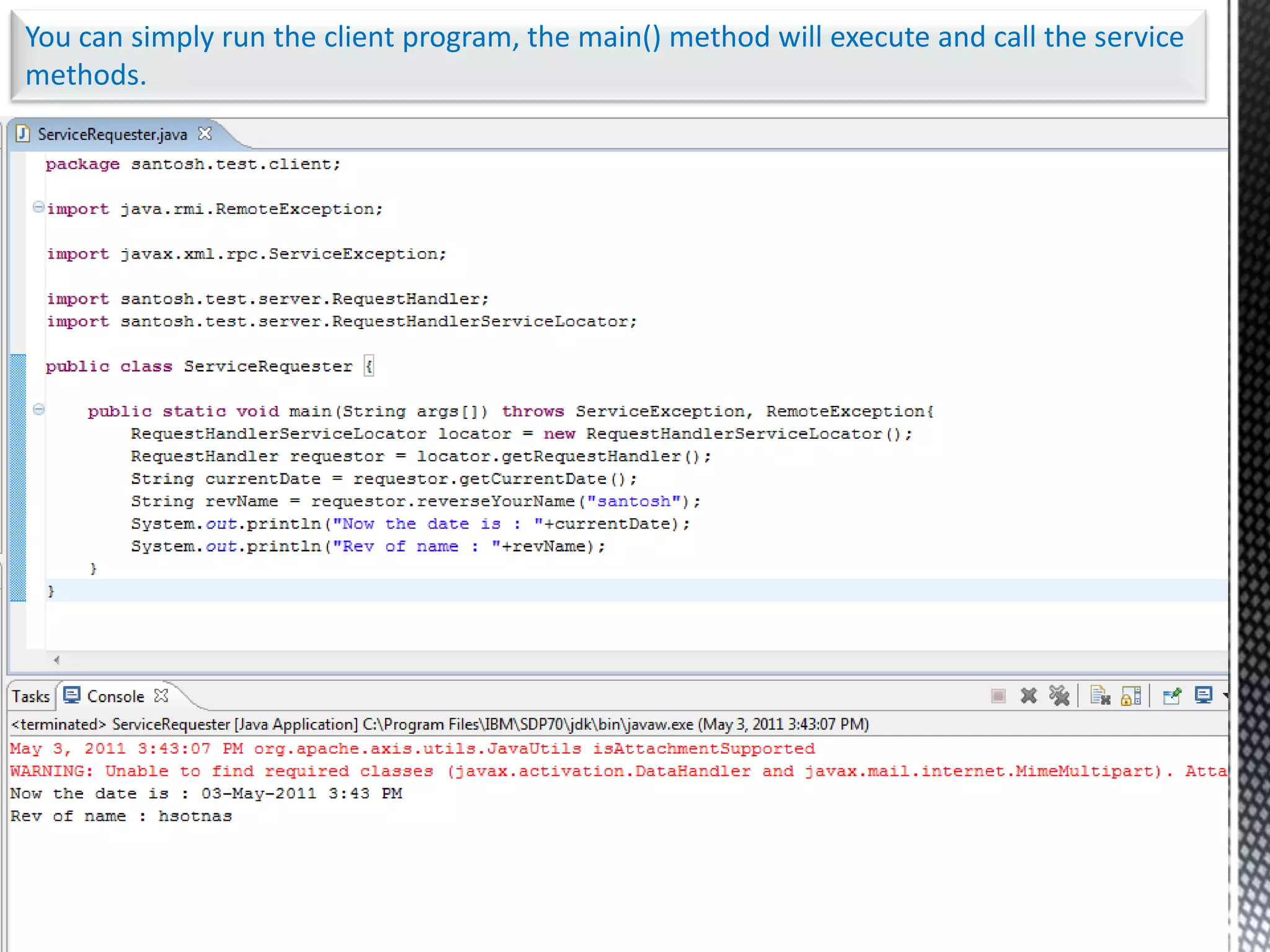The image size is (1270, 952).
Task: Click console output 'Now the date is : 03-May-2011'
Action: (x=206, y=794)
